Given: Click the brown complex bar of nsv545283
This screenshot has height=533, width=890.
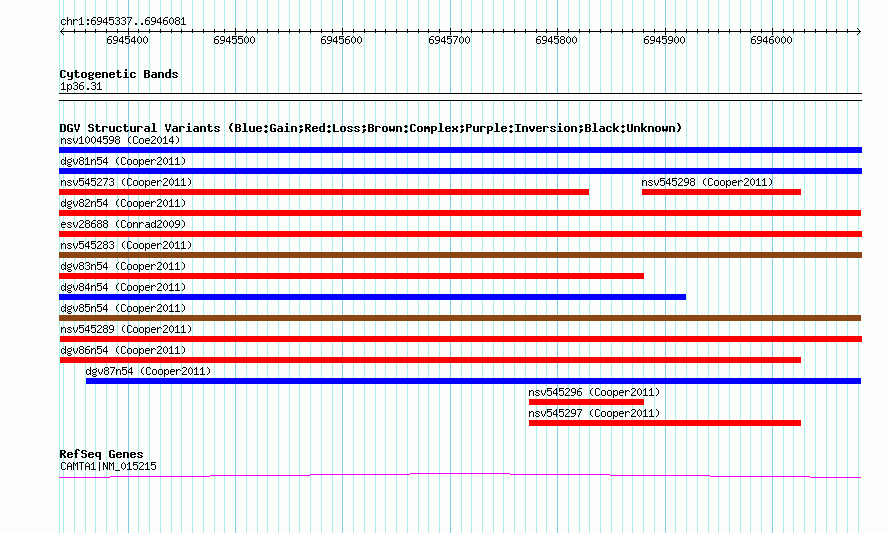Looking at the screenshot, I should [x=460, y=255].
